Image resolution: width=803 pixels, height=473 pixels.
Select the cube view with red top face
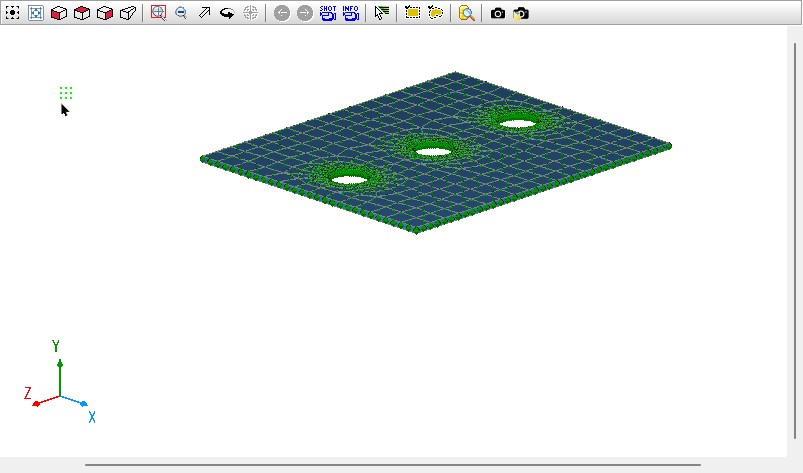coord(82,13)
